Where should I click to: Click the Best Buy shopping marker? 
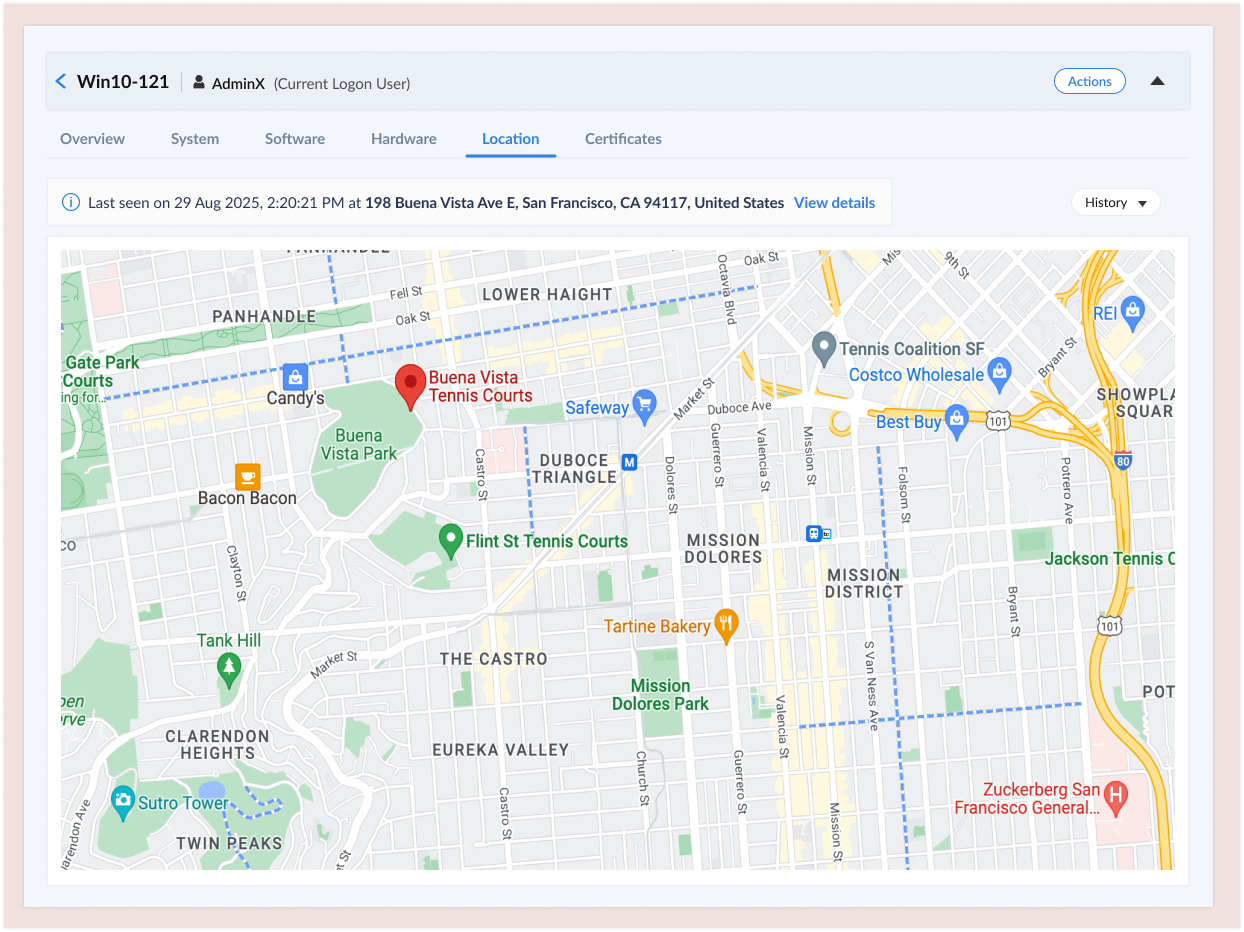point(957,422)
